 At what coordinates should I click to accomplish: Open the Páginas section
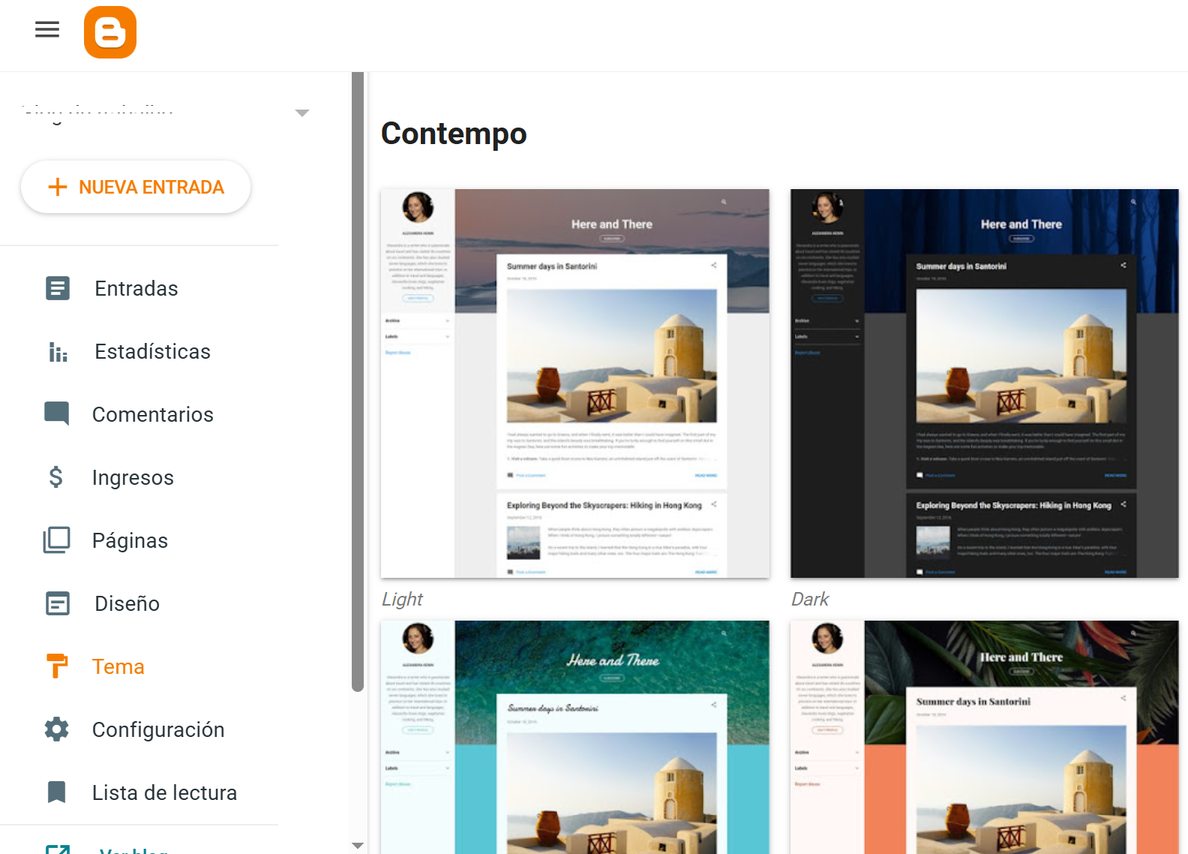click(130, 541)
